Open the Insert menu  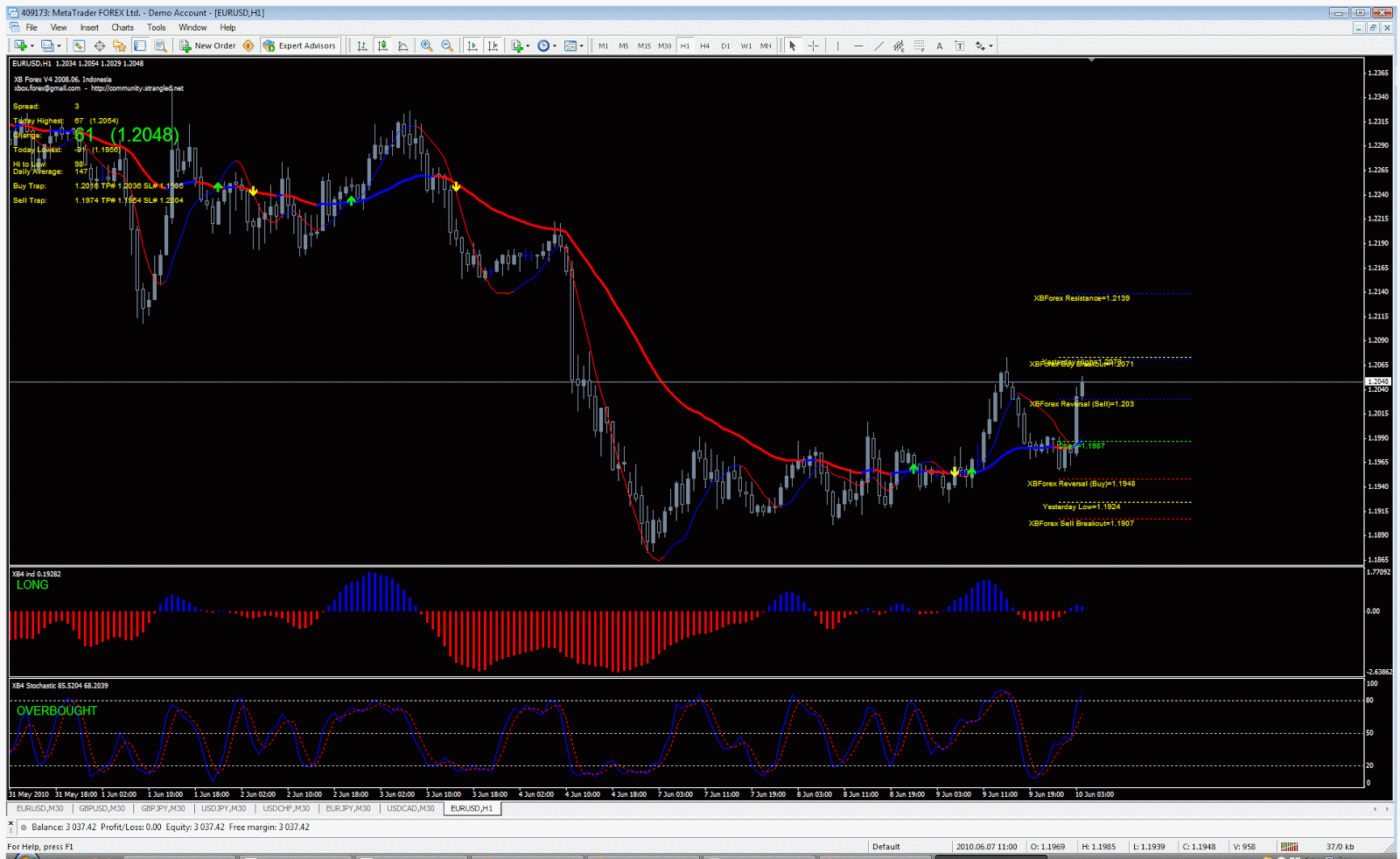[x=89, y=27]
